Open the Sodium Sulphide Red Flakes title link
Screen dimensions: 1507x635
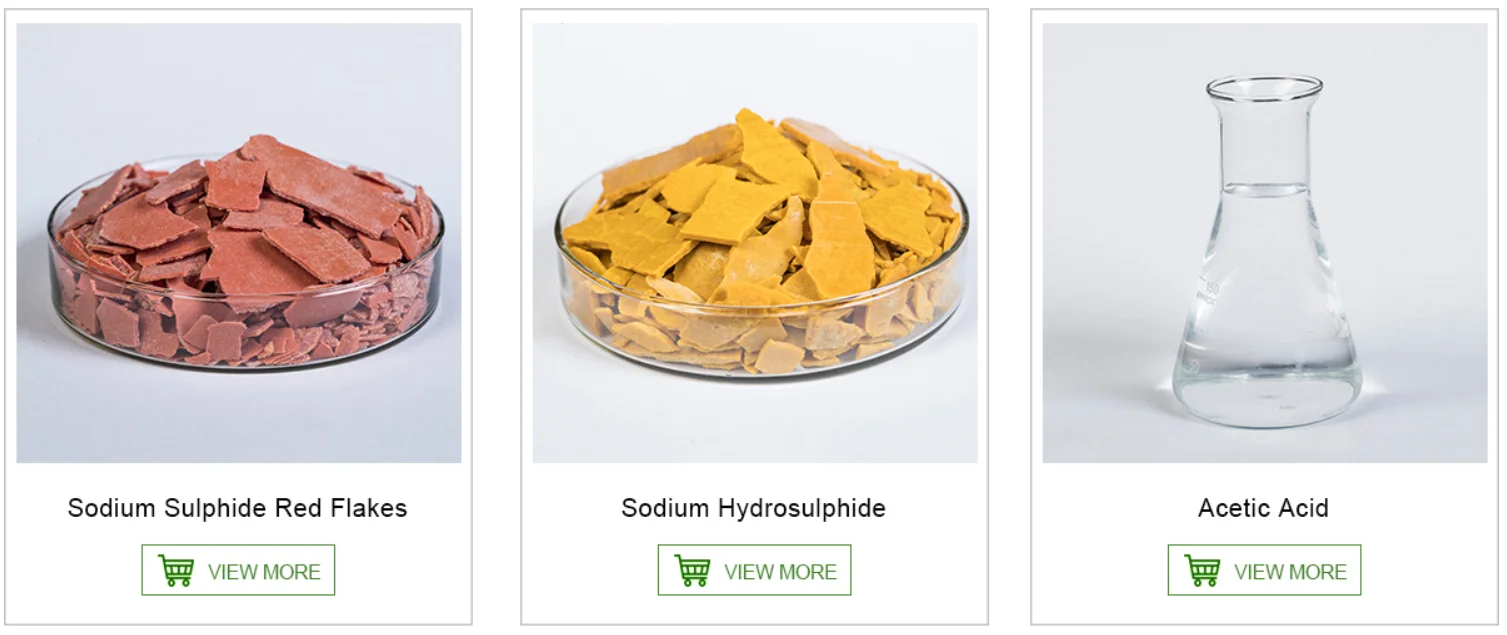point(238,508)
